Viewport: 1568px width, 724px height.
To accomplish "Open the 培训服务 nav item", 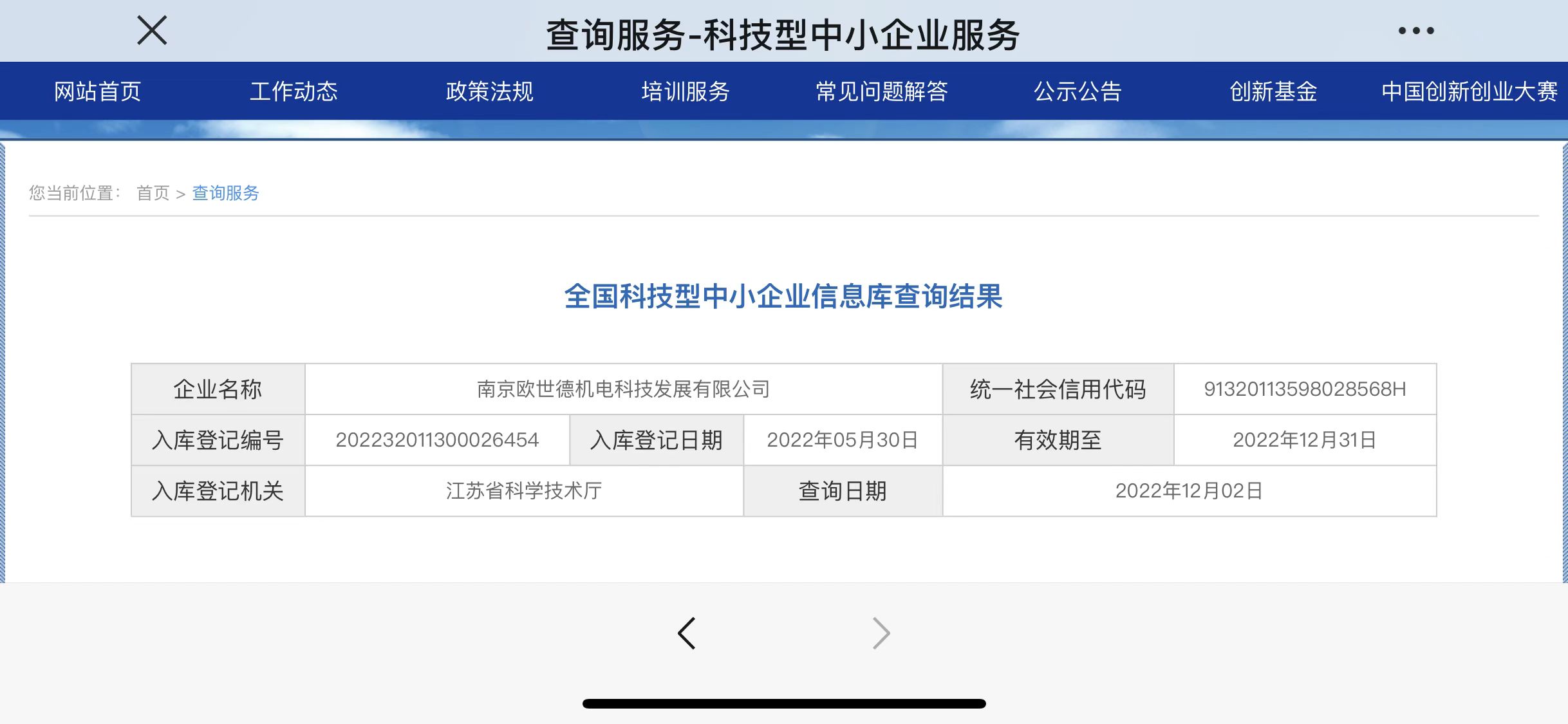I will [x=686, y=91].
